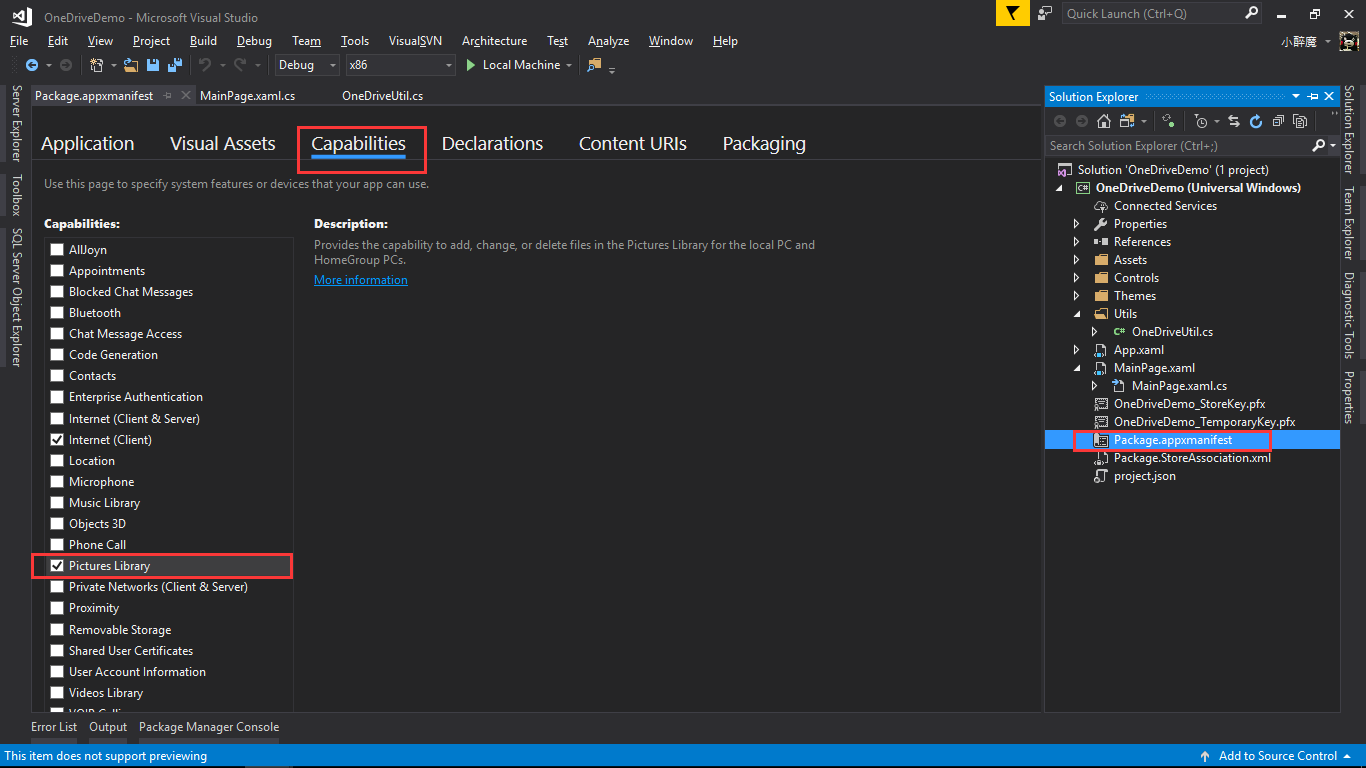Click the Solution Explorer view switcher icon

coord(1127,121)
